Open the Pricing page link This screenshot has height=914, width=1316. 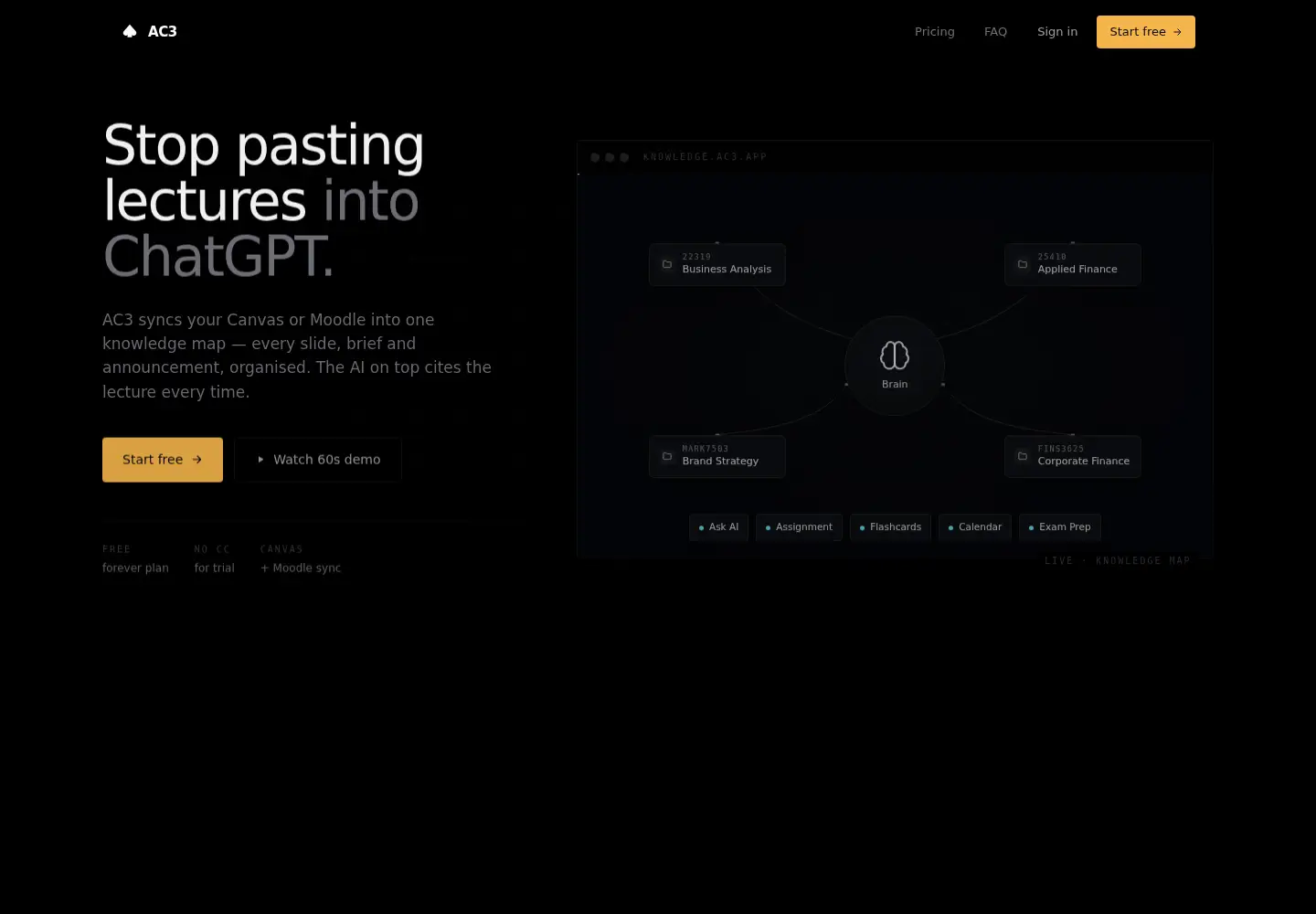[x=934, y=31]
